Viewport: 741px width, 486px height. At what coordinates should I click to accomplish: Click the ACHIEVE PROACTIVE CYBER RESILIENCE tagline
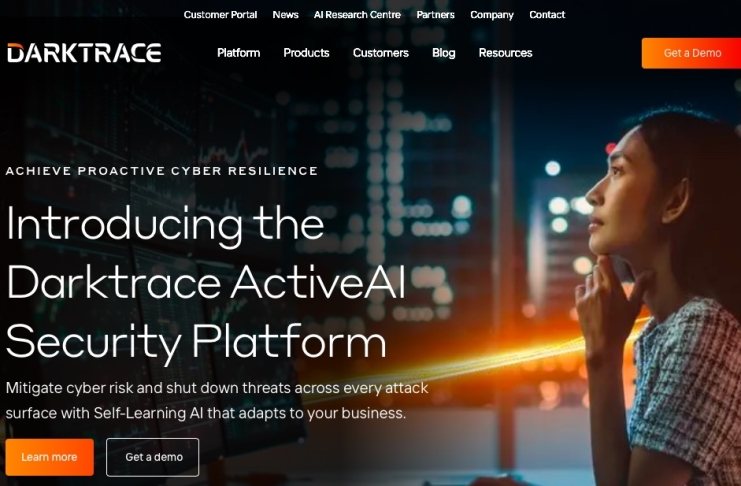(162, 171)
